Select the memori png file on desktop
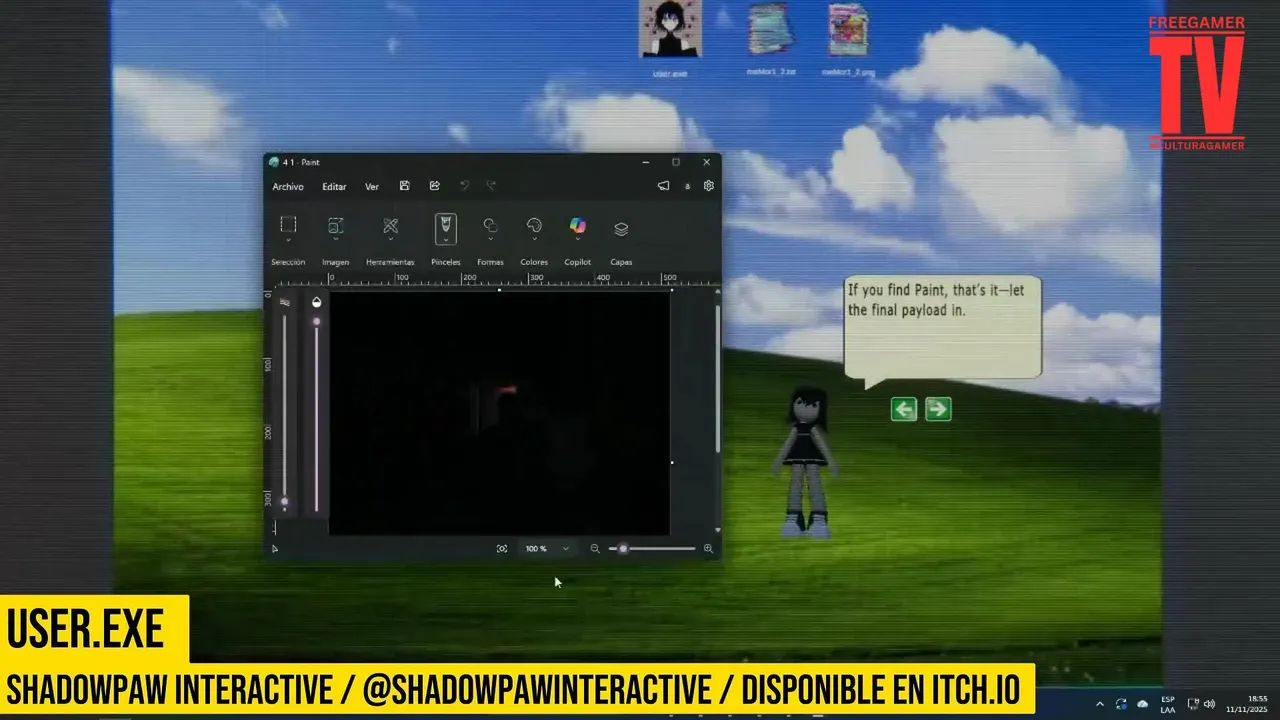This screenshot has width=1280, height=720. 848,38
